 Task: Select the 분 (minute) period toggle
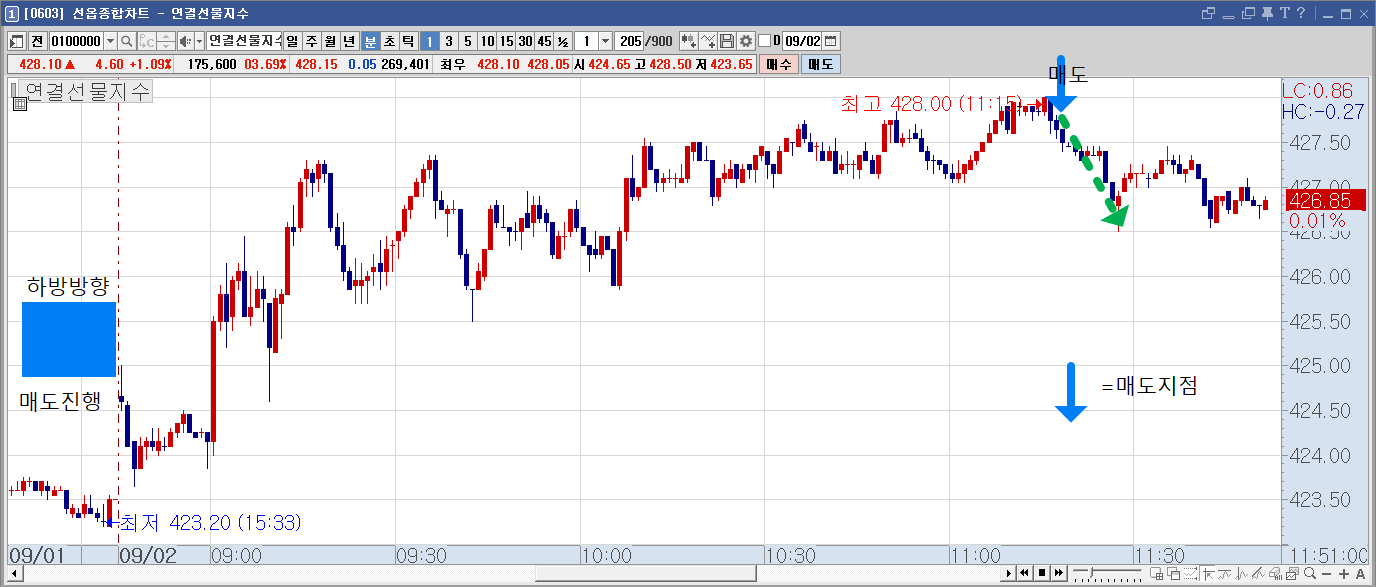[x=370, y=41]
